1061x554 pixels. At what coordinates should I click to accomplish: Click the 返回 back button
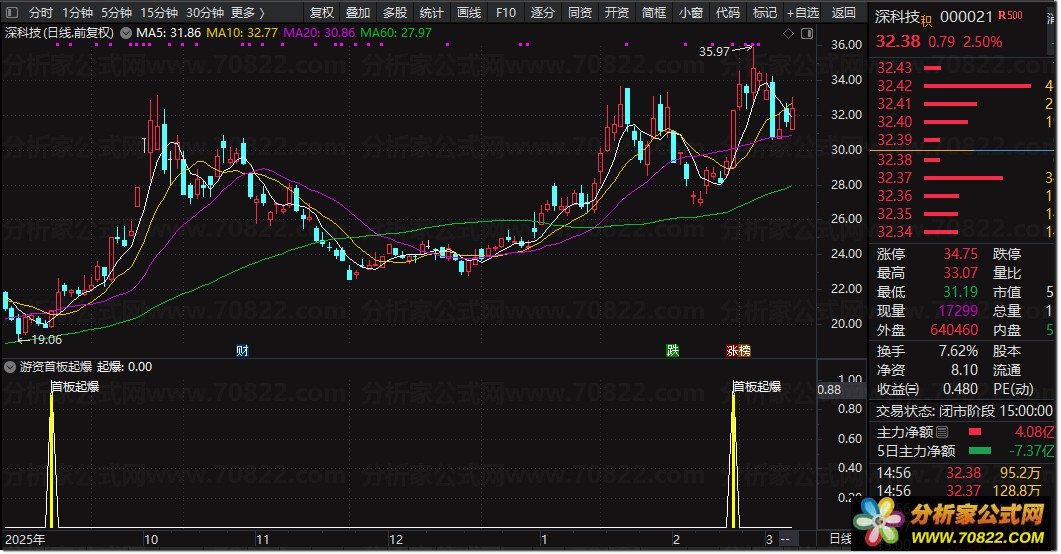pos(844,13)
